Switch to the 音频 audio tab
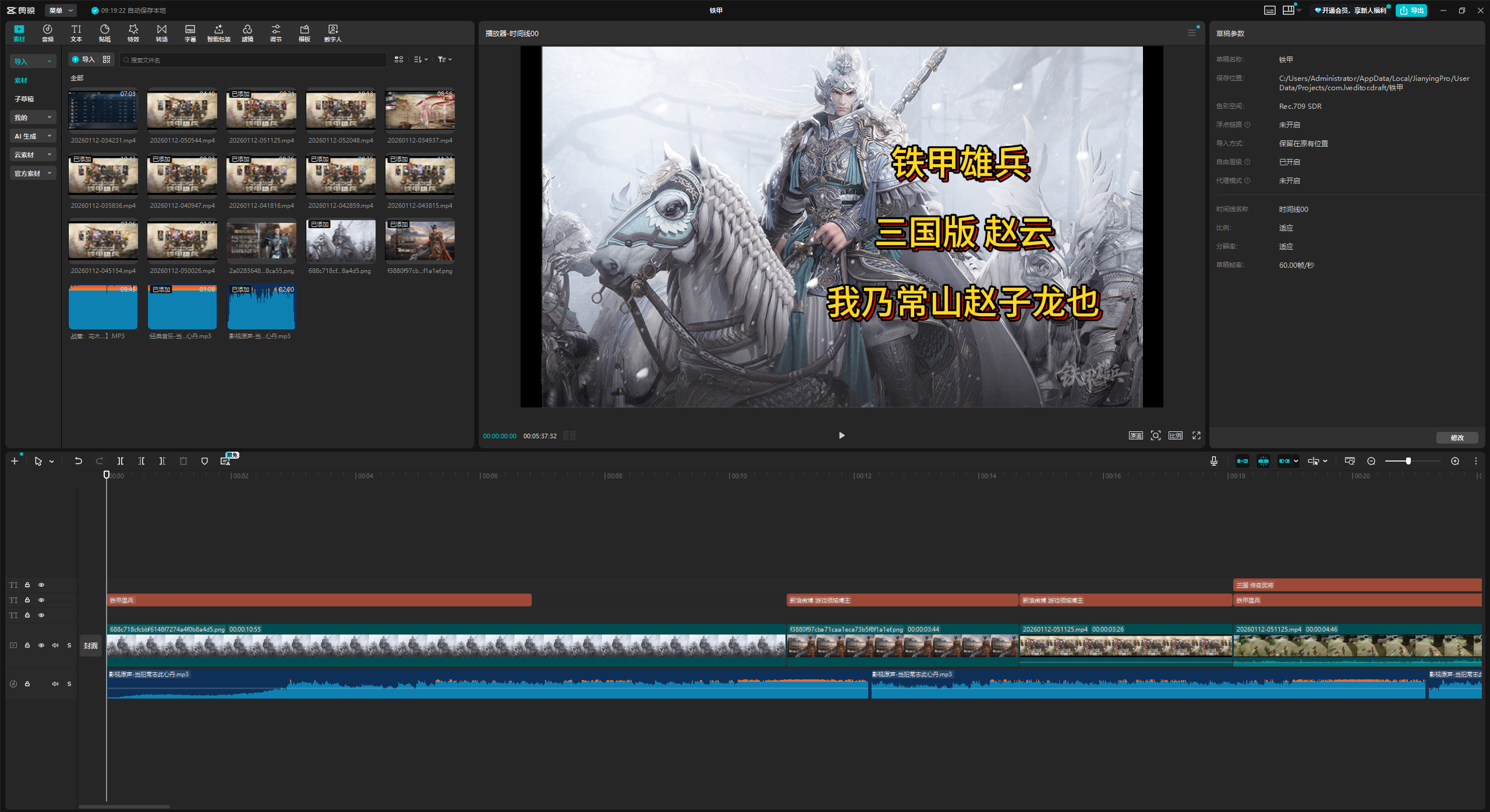The height and width of the screenshot is (812, 1490). (48, 33)
